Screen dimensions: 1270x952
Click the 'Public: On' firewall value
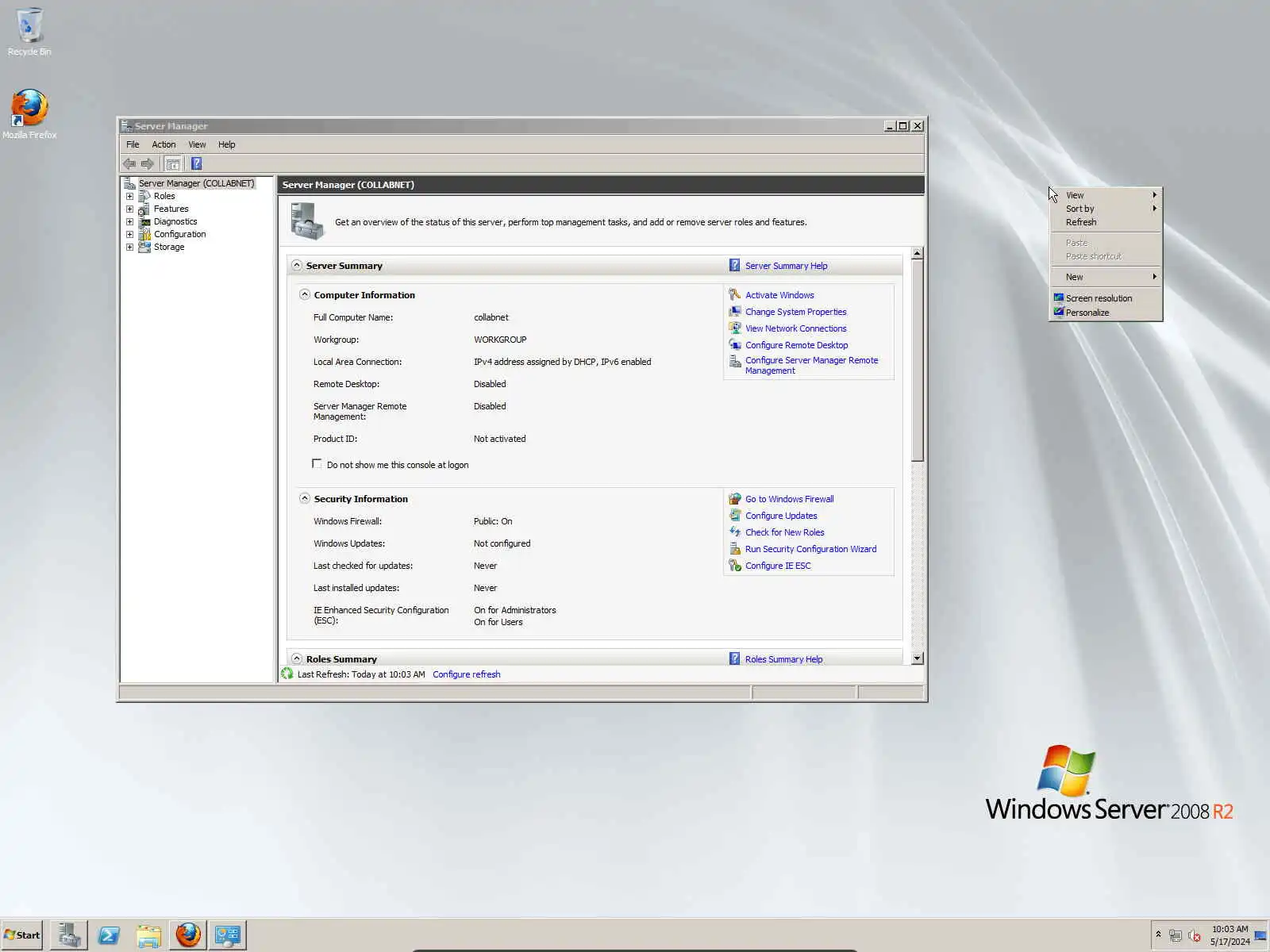493,521
